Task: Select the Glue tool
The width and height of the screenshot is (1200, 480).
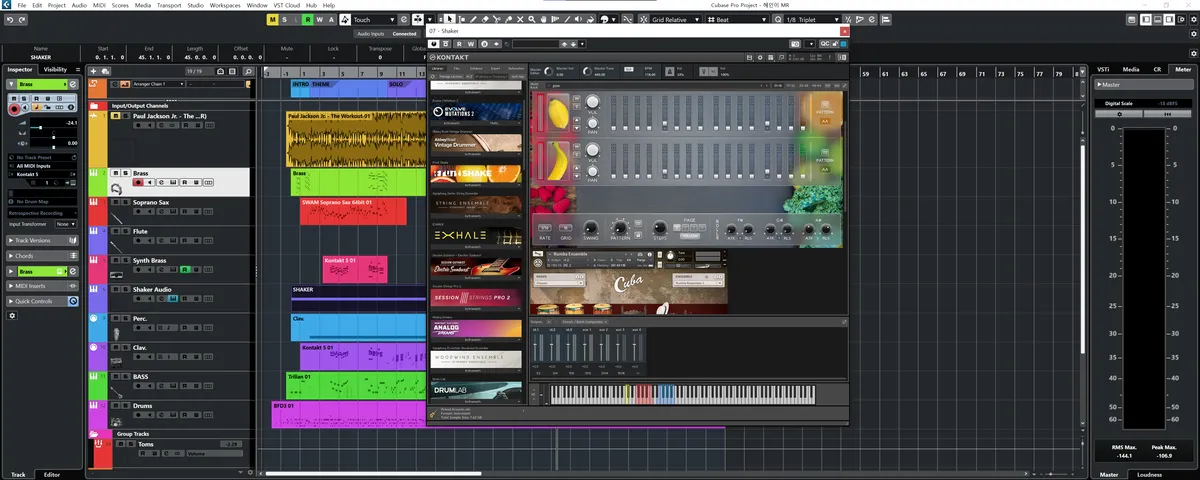Action: (x=509, y=20)
